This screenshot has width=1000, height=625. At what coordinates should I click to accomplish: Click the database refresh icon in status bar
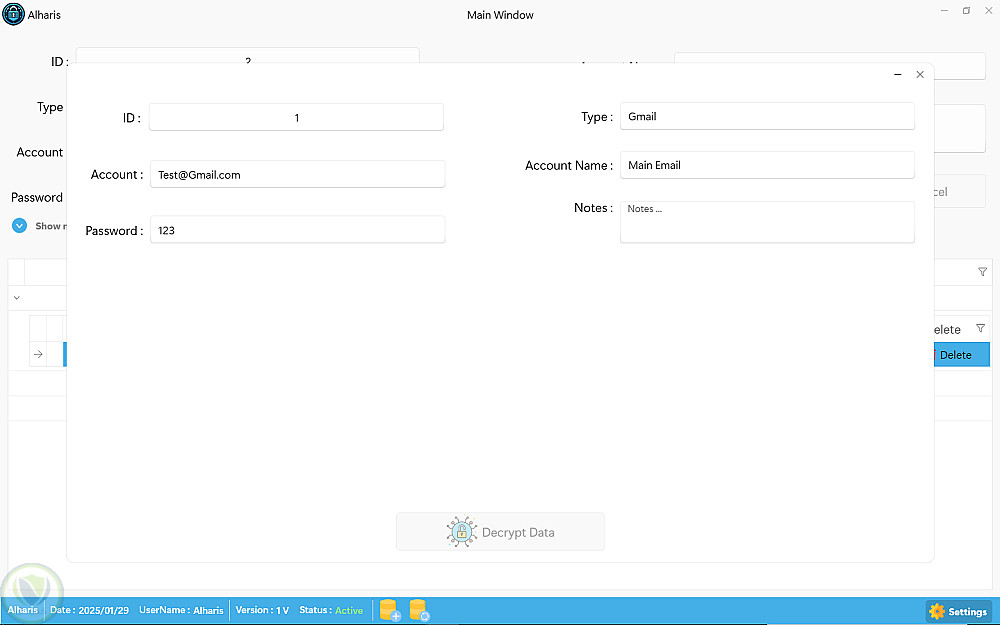pyautogui.click(x=419, y=610)
